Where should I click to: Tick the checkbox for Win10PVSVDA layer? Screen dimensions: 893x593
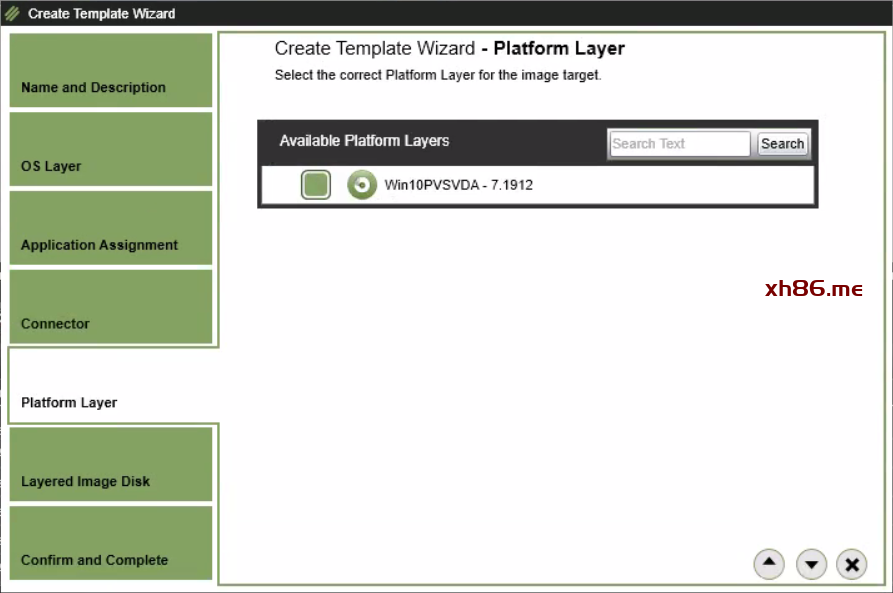click(316, 185)
